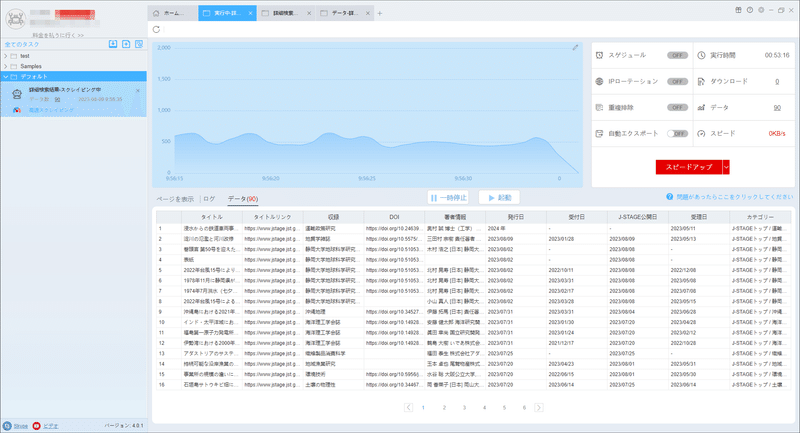Click the ダウンロード file icon
Screen dimensions: 800x433
click(702, 82)
